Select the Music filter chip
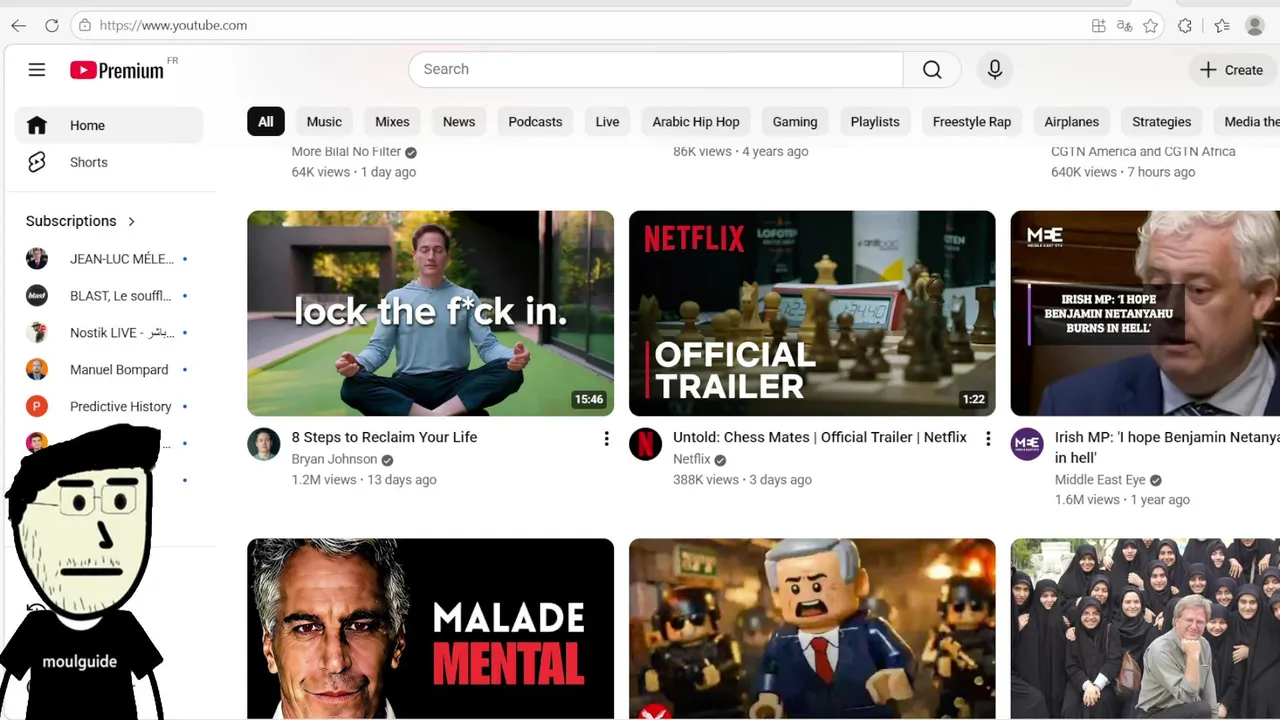 click(324, 122)
